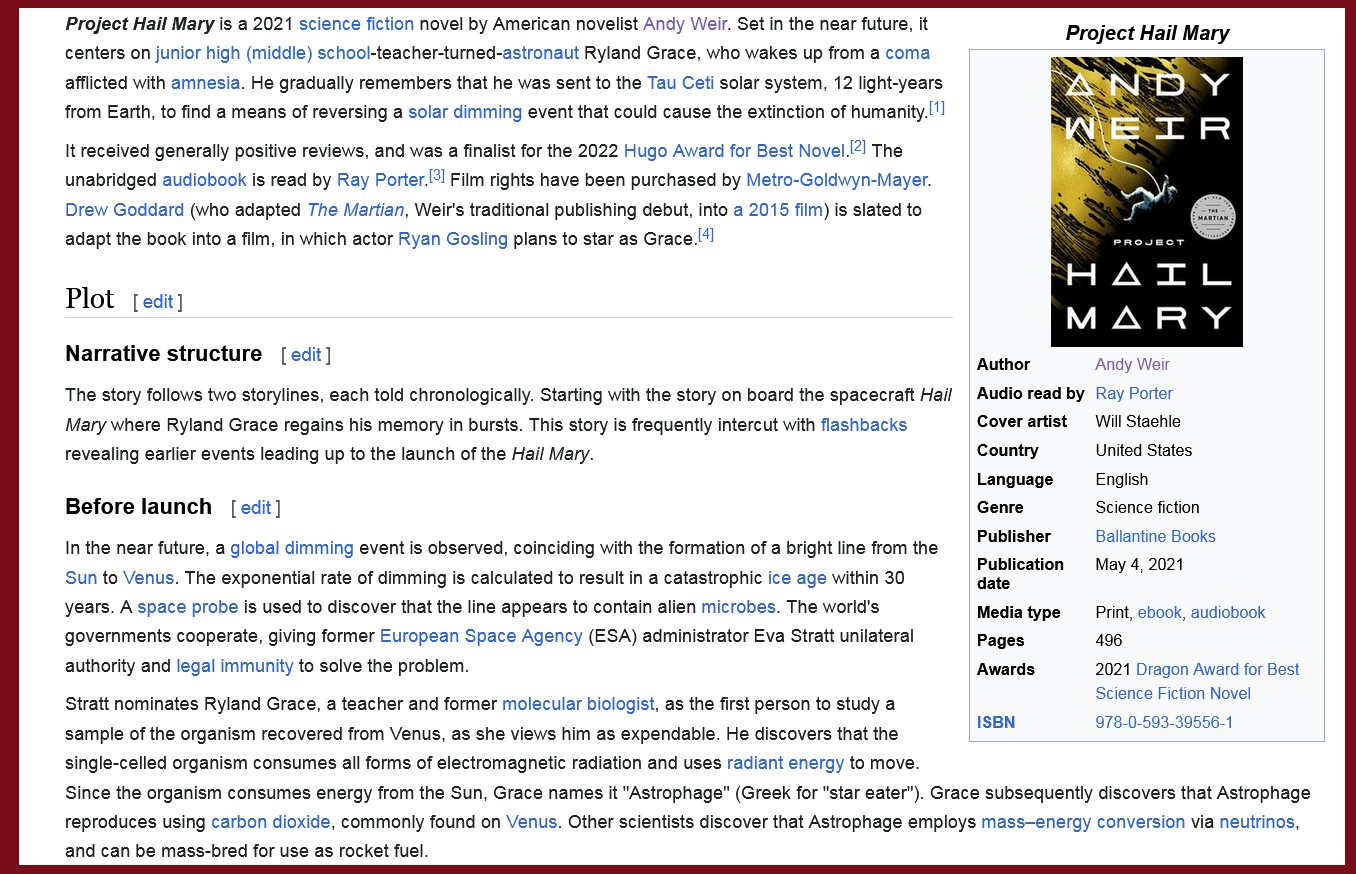Click audiobook link in Media type row
The image size is (1356, 874).
[x=1228, y=613]
